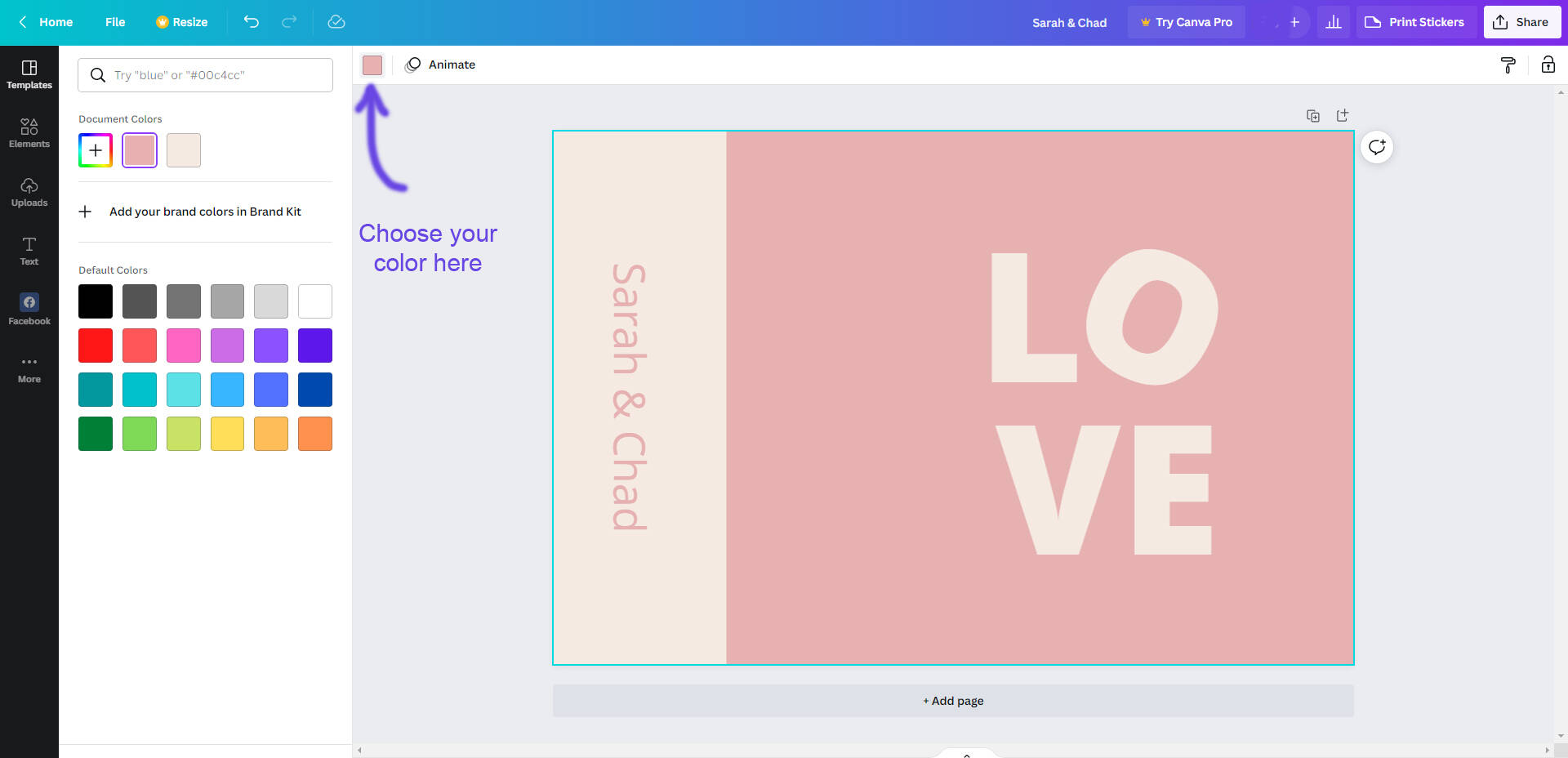Image resolution: width=1568 pixels, height=758 pixels.
Task: Click the undo arrow icon
Action: (x=252, y=22)
